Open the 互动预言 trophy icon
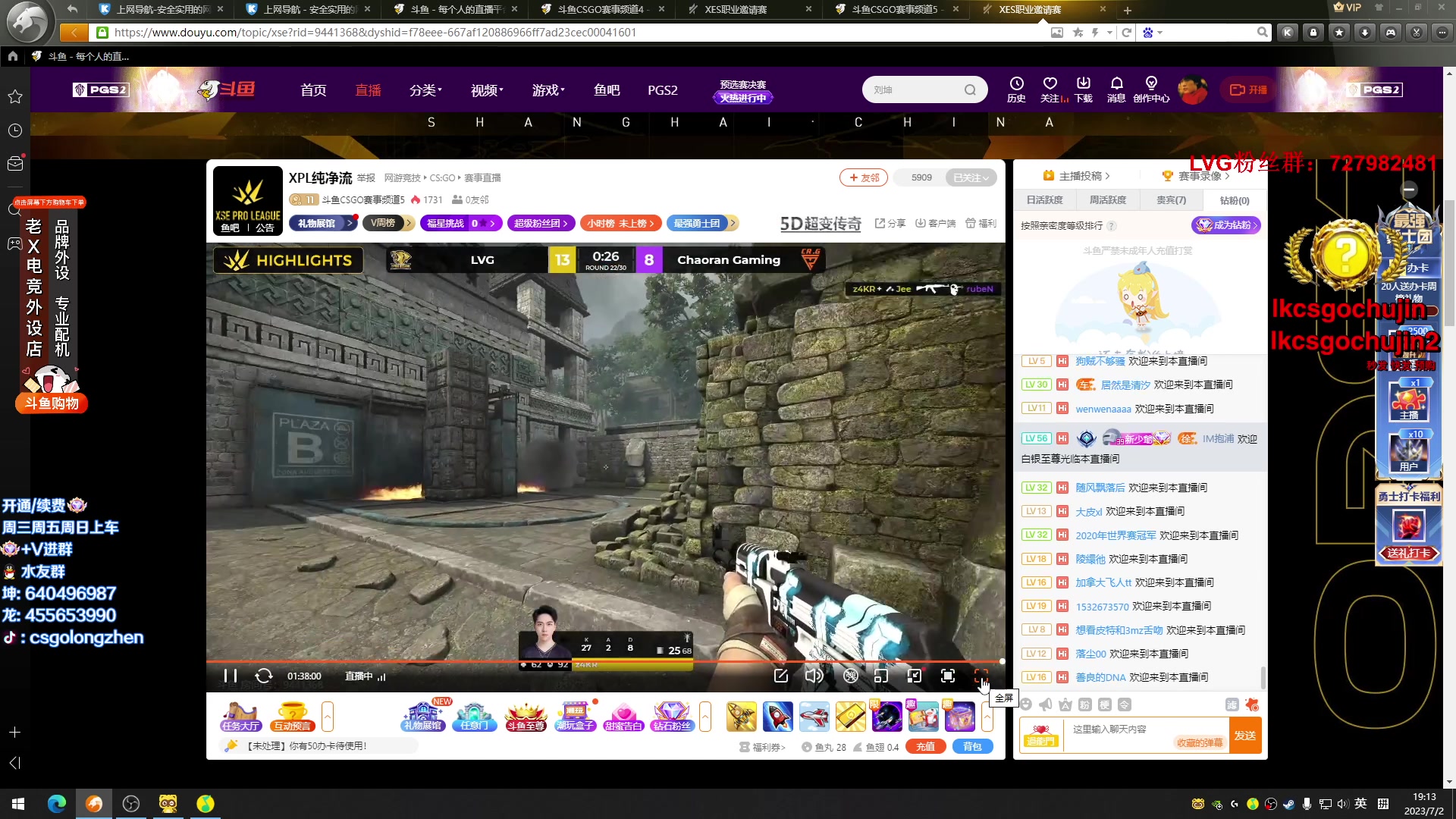Viewport: 1456px width, 819px height. coord(293,717)
